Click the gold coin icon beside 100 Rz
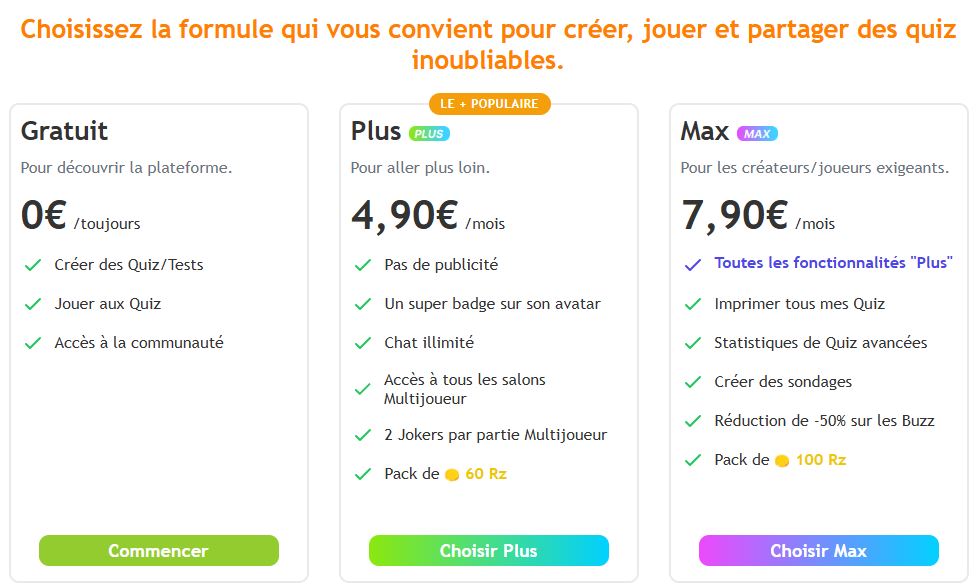Image resolution: width=980 pixels, height=586 pixels. coord(782,461)
